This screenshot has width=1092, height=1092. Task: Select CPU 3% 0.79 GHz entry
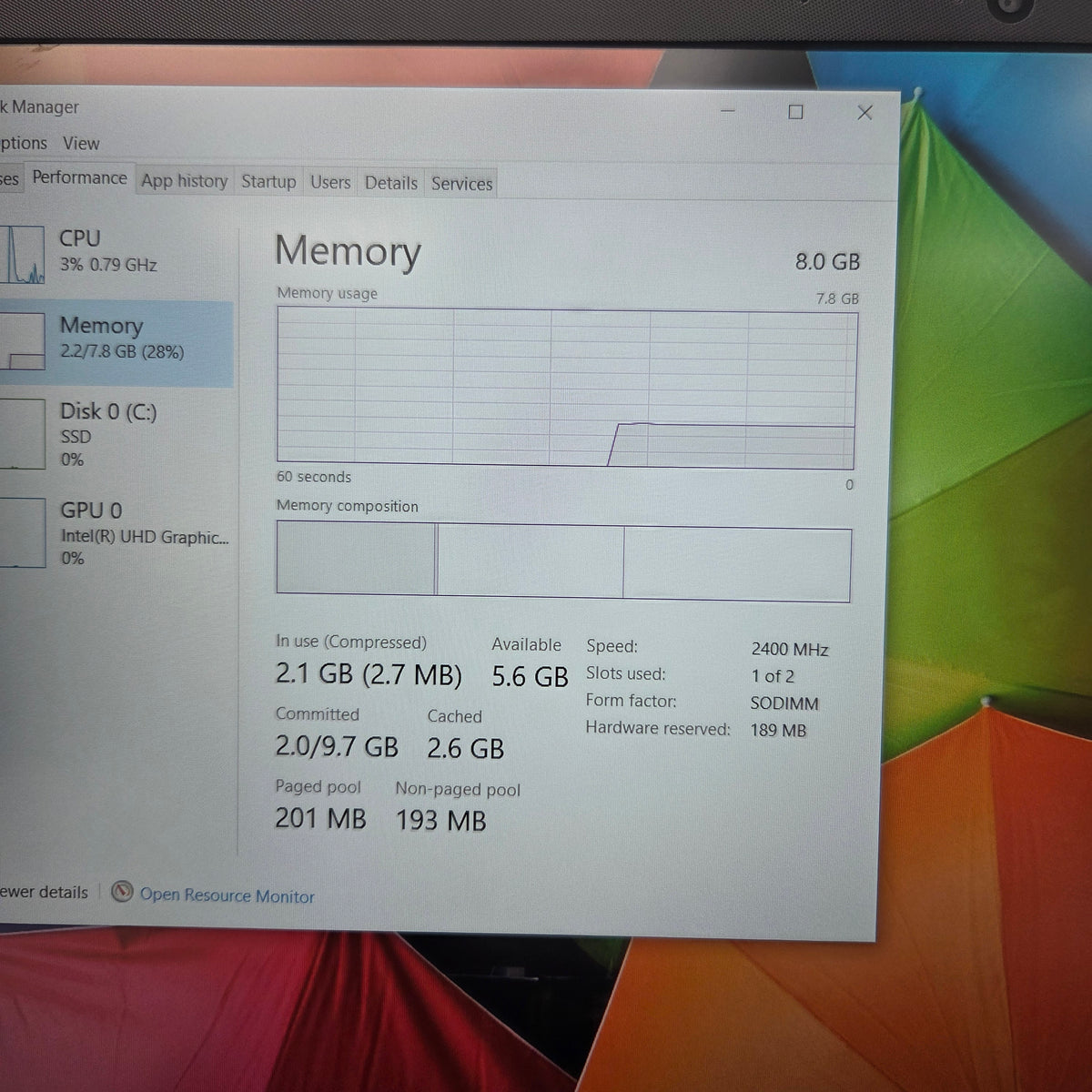pos(116,255)
